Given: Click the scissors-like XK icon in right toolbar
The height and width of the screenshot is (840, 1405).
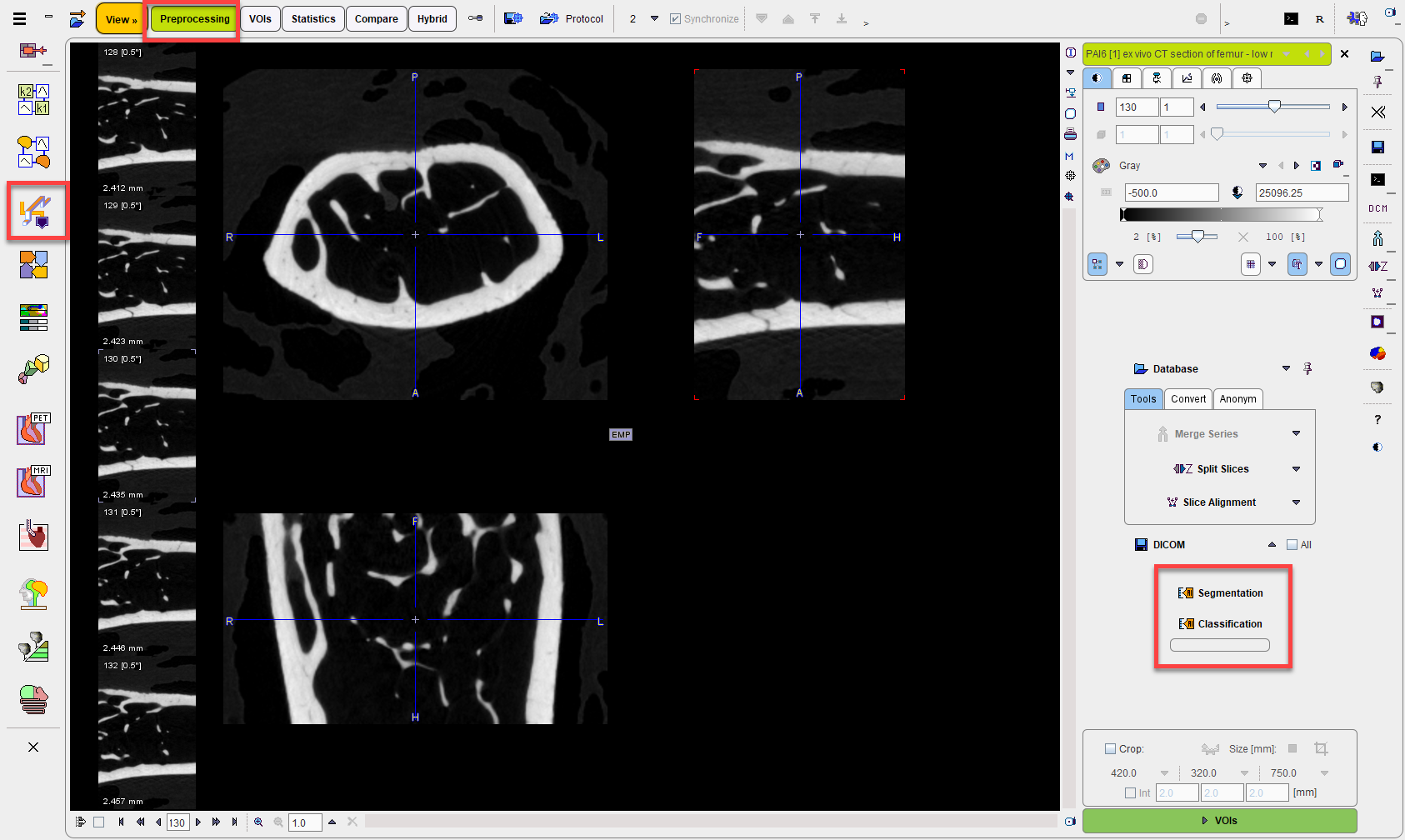Looking at the screenshot, I should [1377, 112].
